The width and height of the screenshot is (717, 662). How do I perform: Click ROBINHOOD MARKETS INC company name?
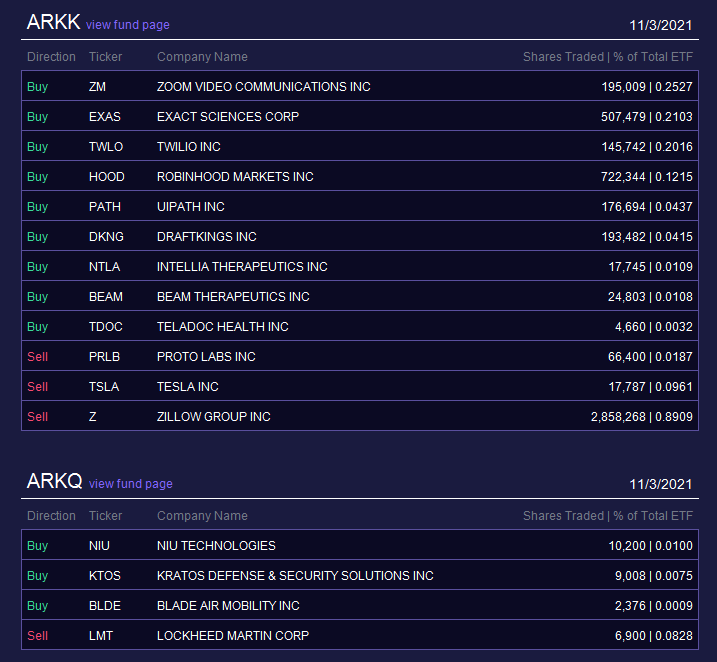[x=235, y=176]
